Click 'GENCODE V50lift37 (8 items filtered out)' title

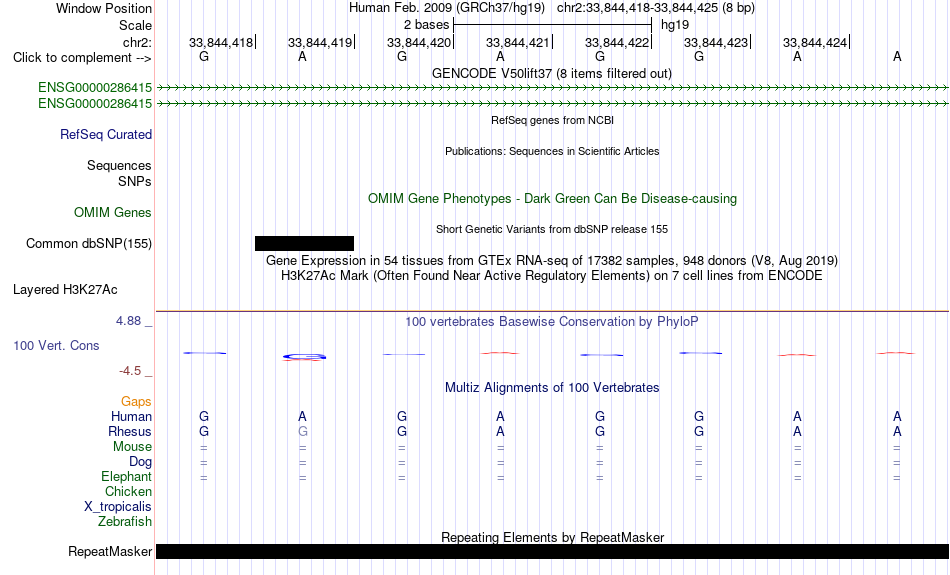(552, 73)
